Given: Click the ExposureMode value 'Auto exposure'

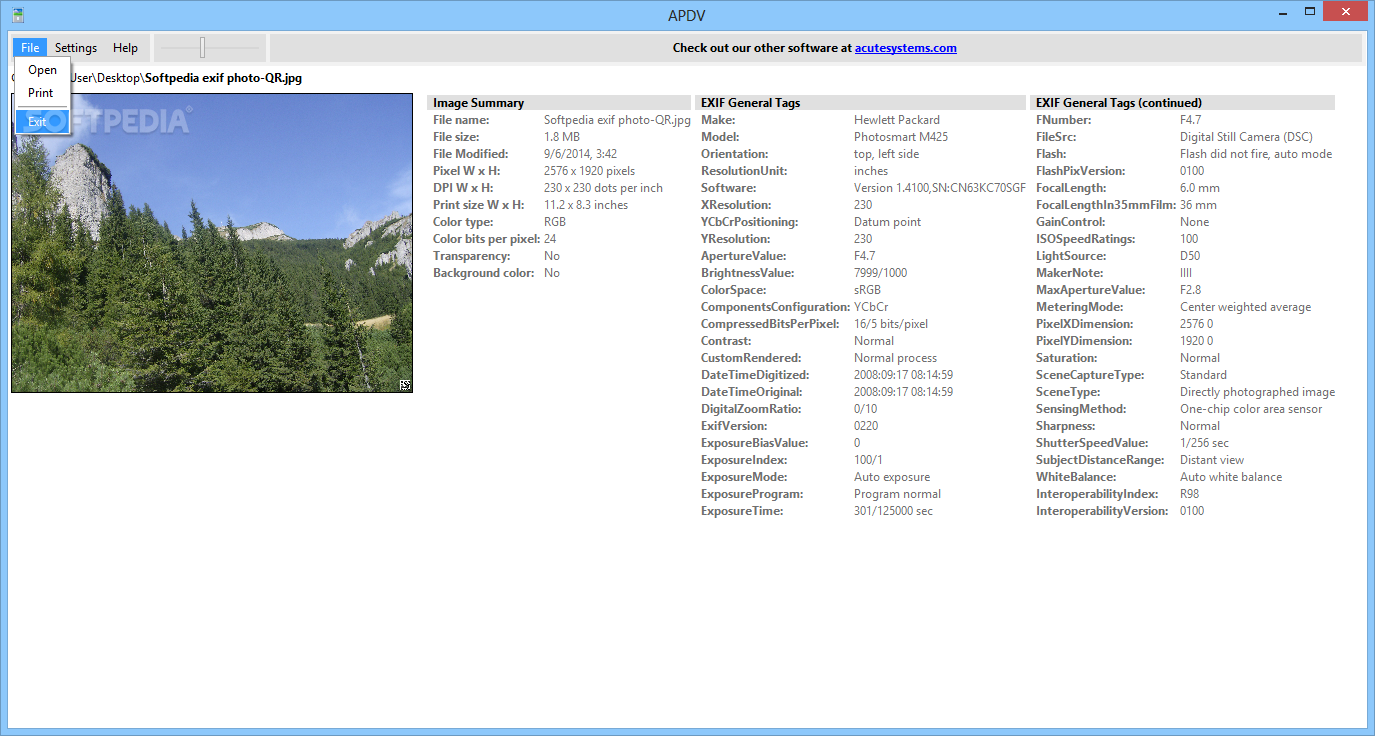Looking at the screenshot, I should pos(892,477).
